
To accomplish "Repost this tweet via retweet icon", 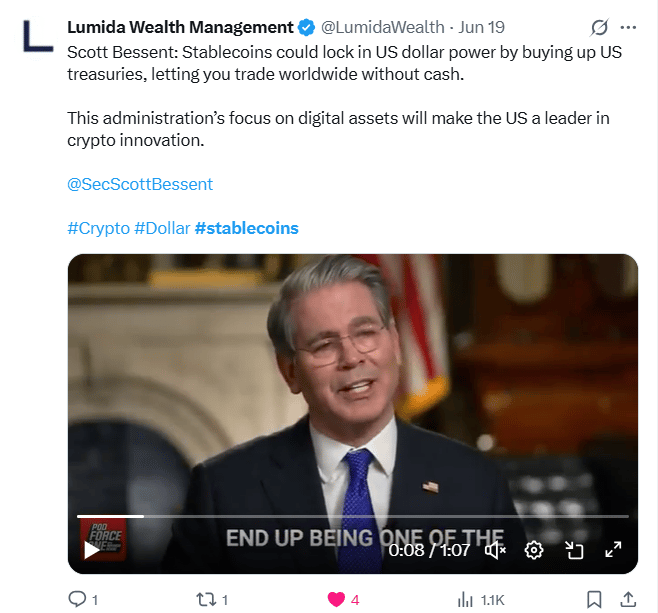I will click(x=206, y=600).
